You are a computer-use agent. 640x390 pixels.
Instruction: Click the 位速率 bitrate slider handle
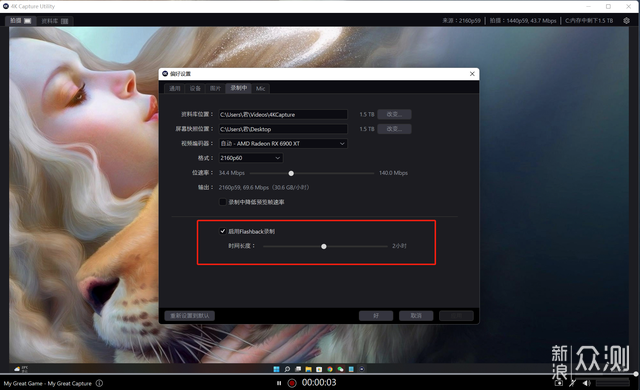[291, 173]
